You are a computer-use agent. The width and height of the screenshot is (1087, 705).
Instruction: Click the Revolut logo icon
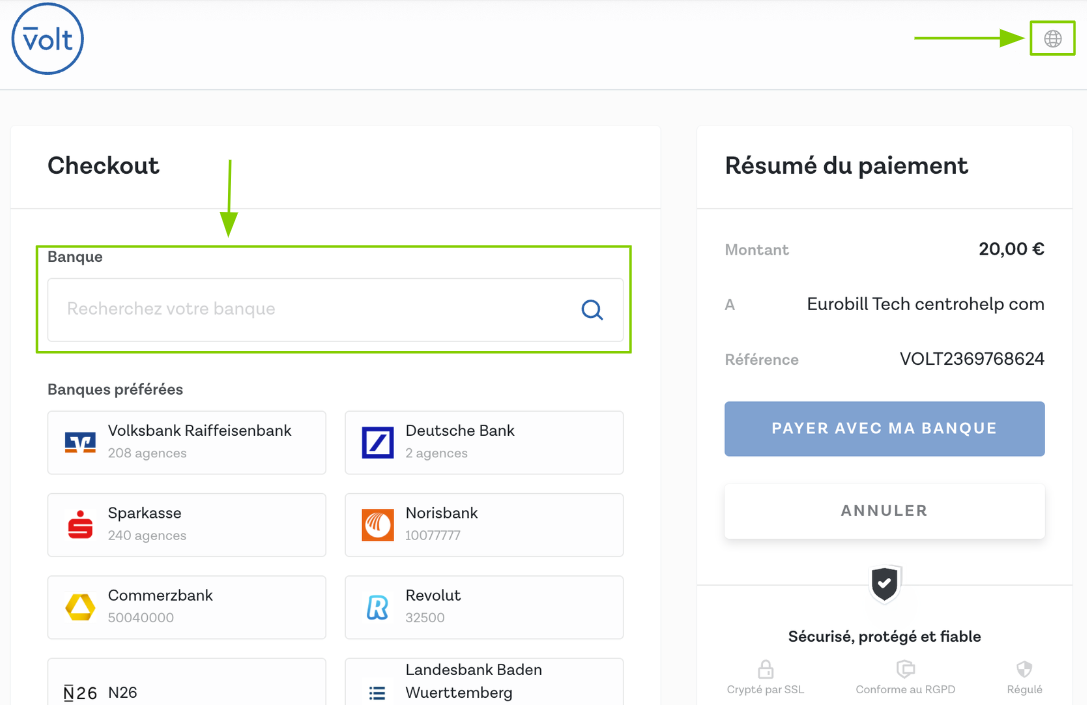377,607
